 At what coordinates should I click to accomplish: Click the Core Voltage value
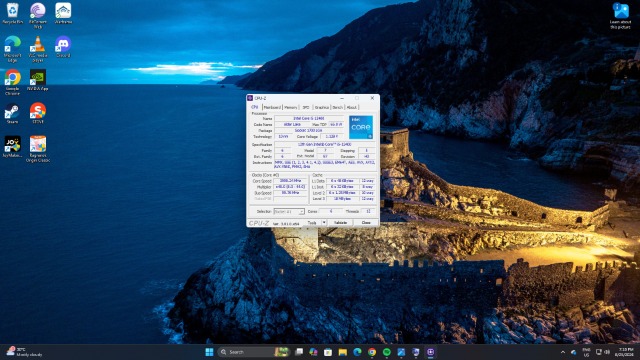click(331, 137)
